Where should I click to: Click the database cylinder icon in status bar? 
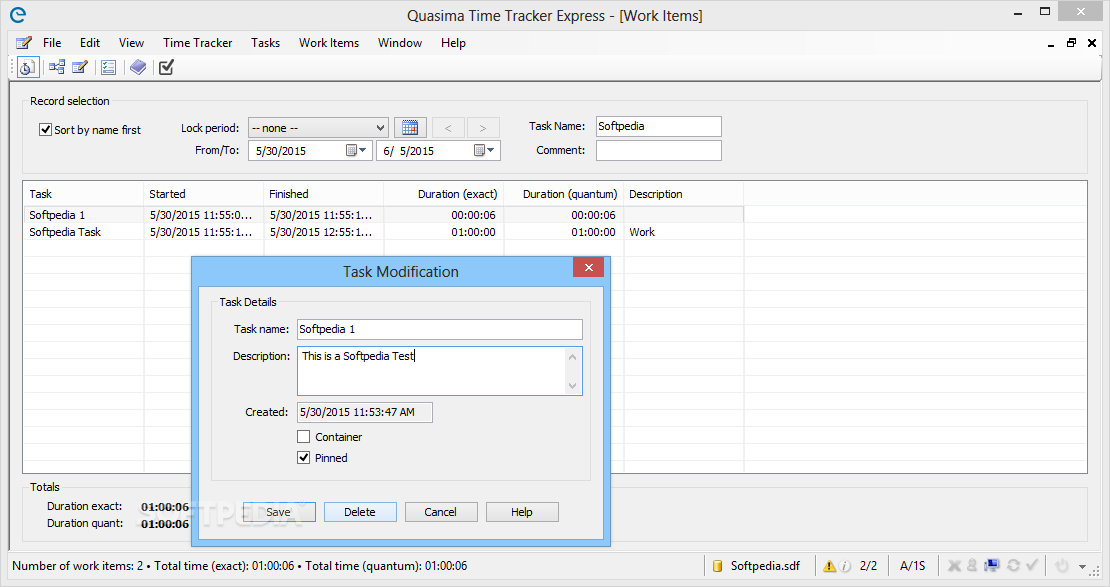[717, 566]
